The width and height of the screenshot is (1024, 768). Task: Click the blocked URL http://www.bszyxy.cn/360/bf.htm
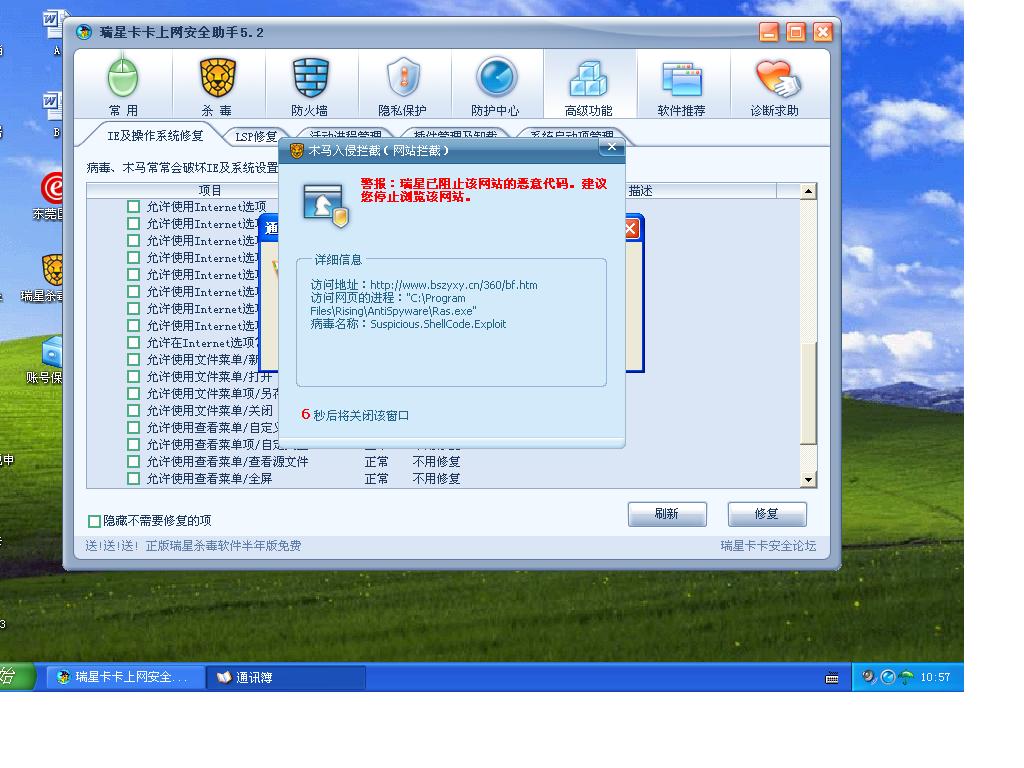[x=453, y=285]
